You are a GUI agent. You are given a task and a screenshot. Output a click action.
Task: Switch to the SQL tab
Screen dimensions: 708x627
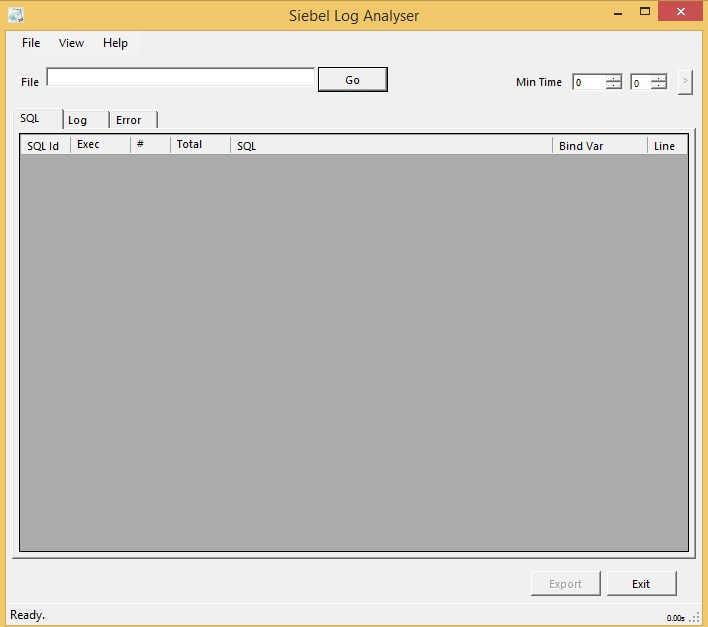(38, 119)
